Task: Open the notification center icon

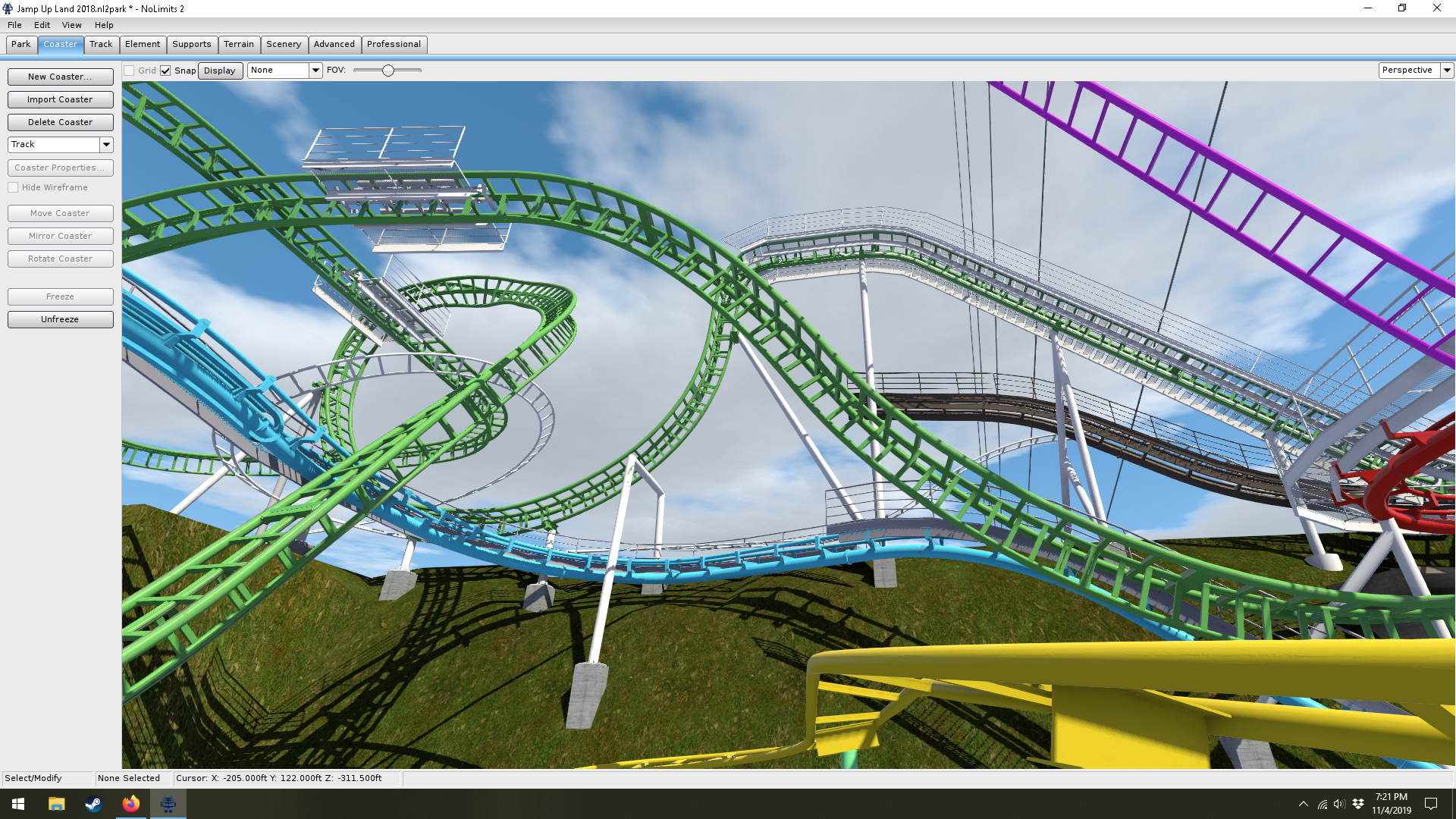Action: [1431, 804]
